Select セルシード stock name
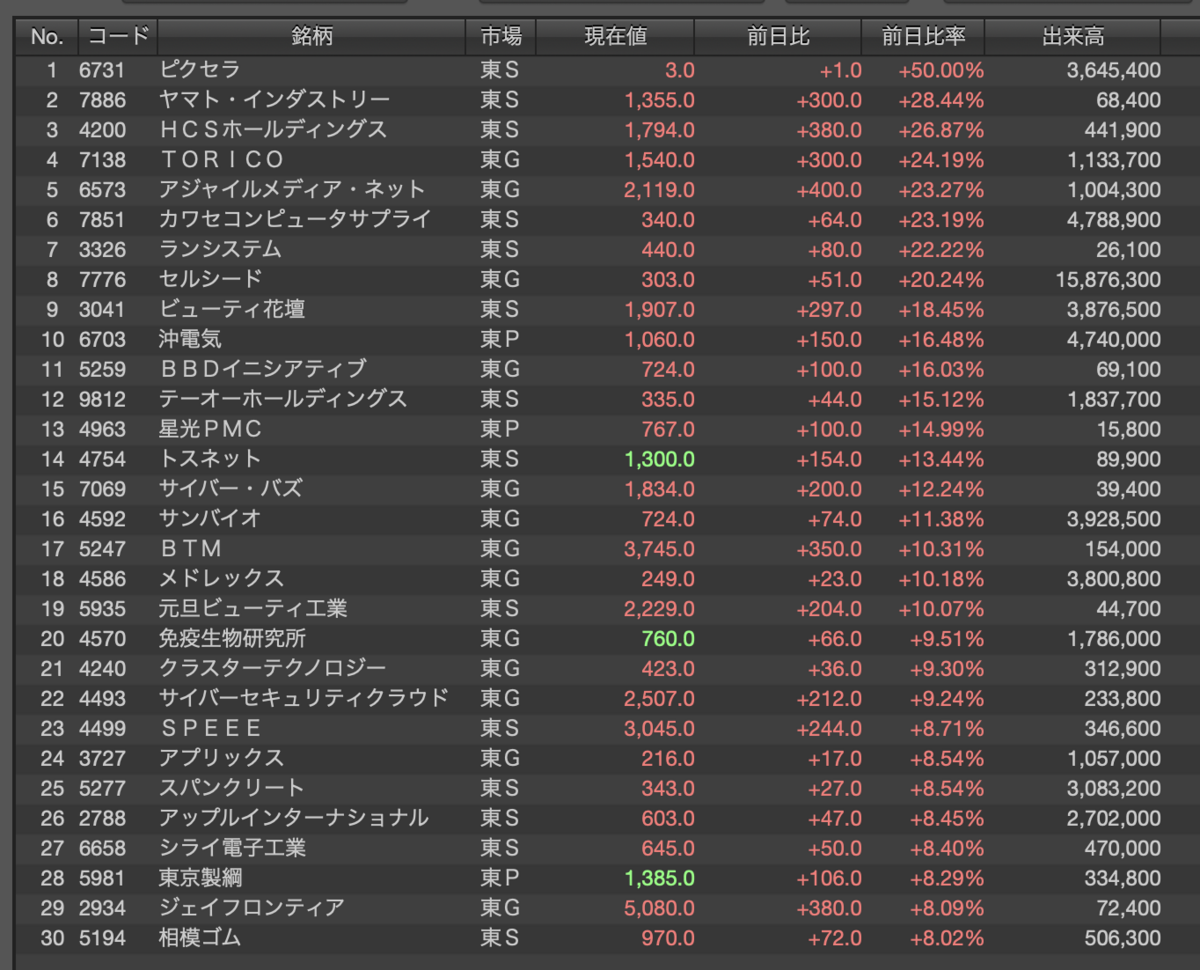This screenshot has width=1200, height=970. coord(210,279)
